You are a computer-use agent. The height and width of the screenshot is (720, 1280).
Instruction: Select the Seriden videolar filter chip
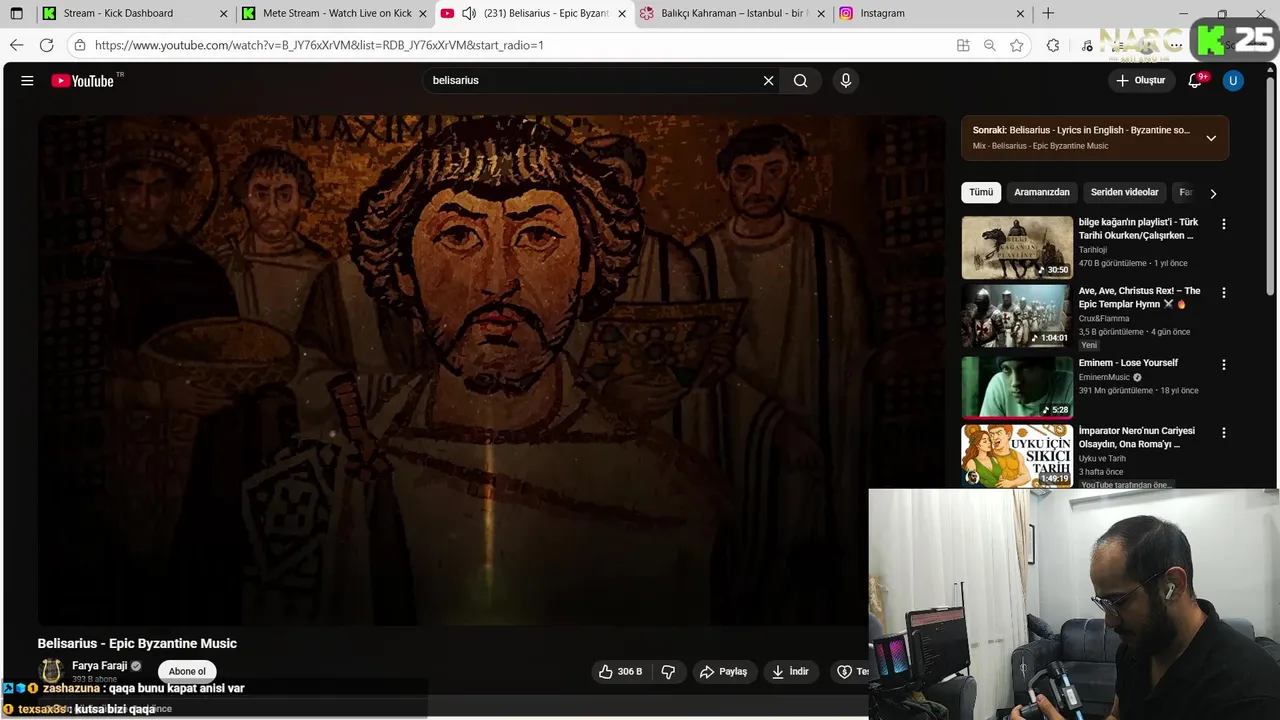coord(1124,192)
